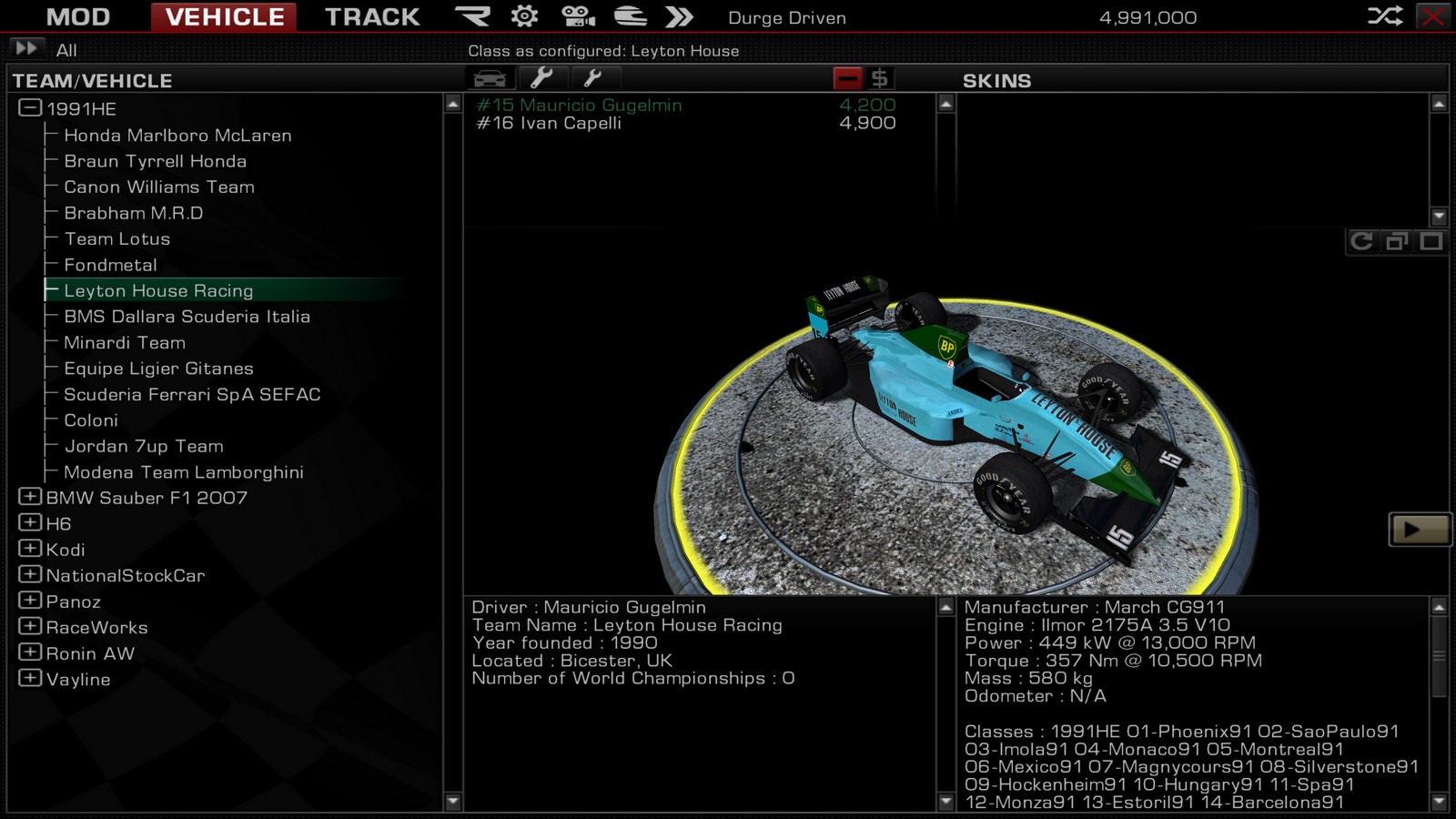This screenshot has height=819, width=1456.
Task: Click skins list scrollbar up arrow
Action: coord(1439,104)
